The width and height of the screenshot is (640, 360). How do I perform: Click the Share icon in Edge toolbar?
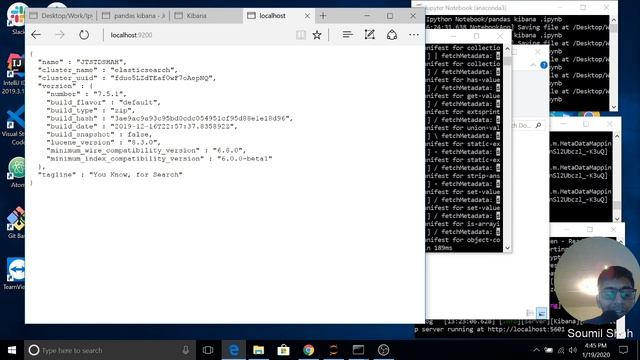392,35
